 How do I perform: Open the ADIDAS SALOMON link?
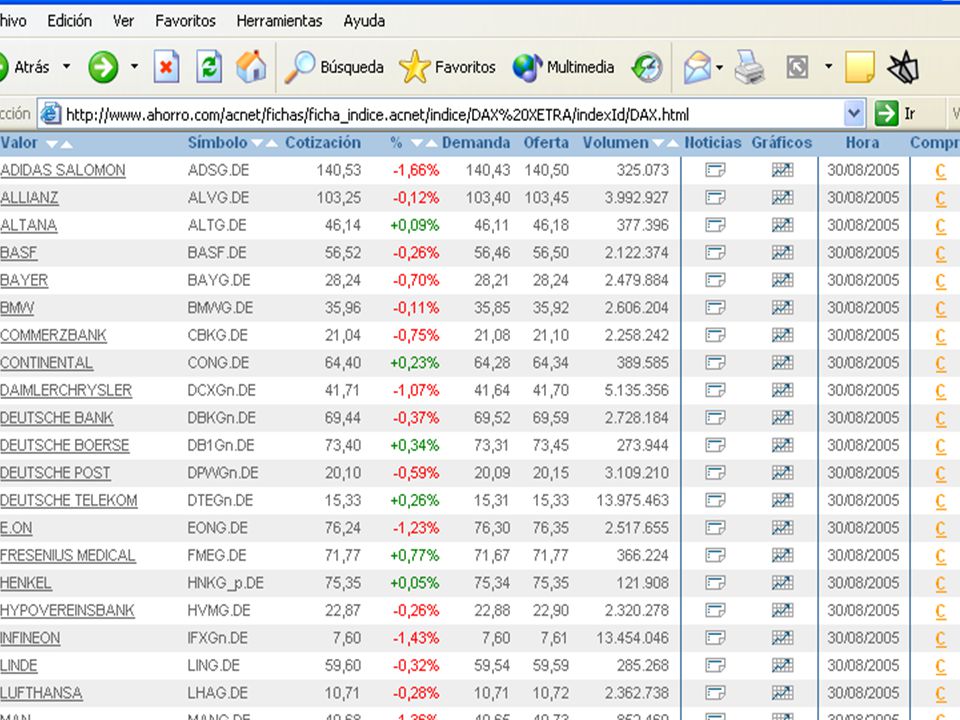coord(62,170)
